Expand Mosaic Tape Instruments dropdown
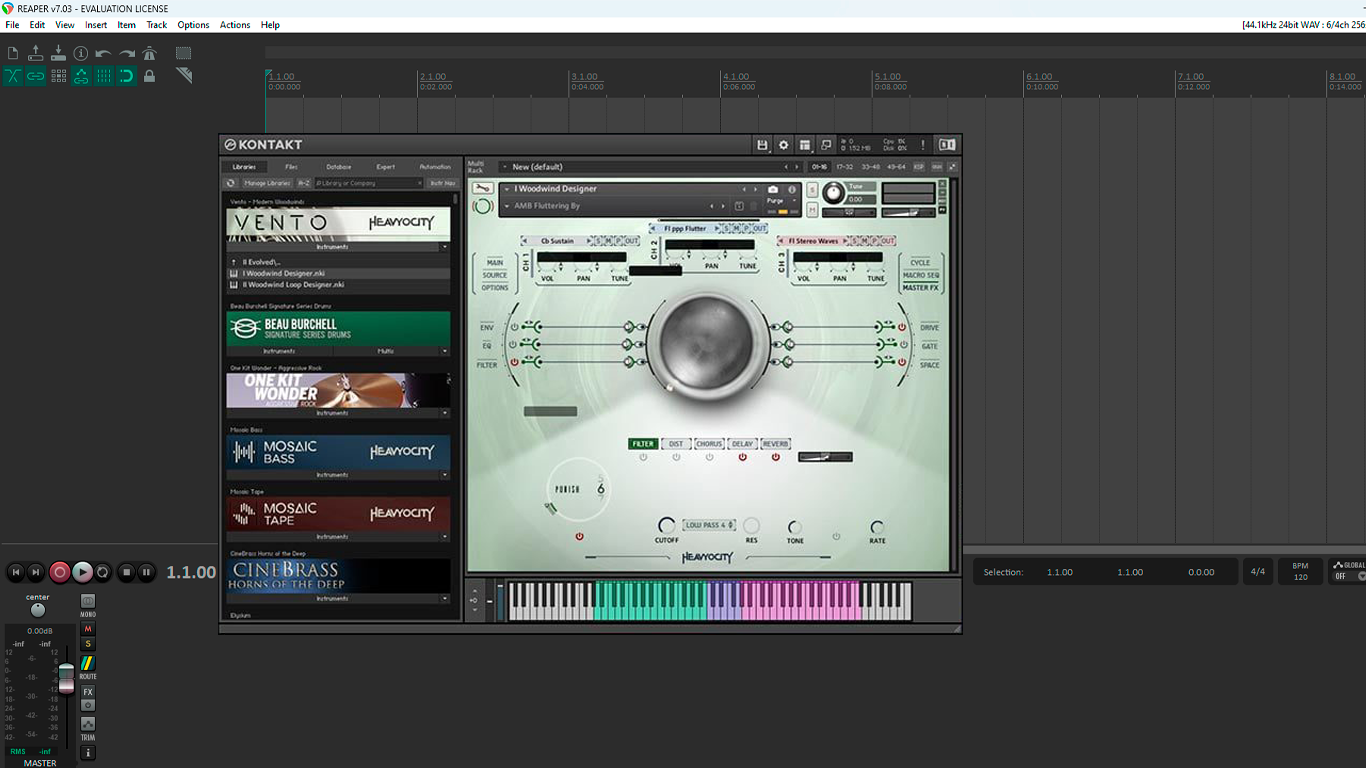 (x=444, y=537)
